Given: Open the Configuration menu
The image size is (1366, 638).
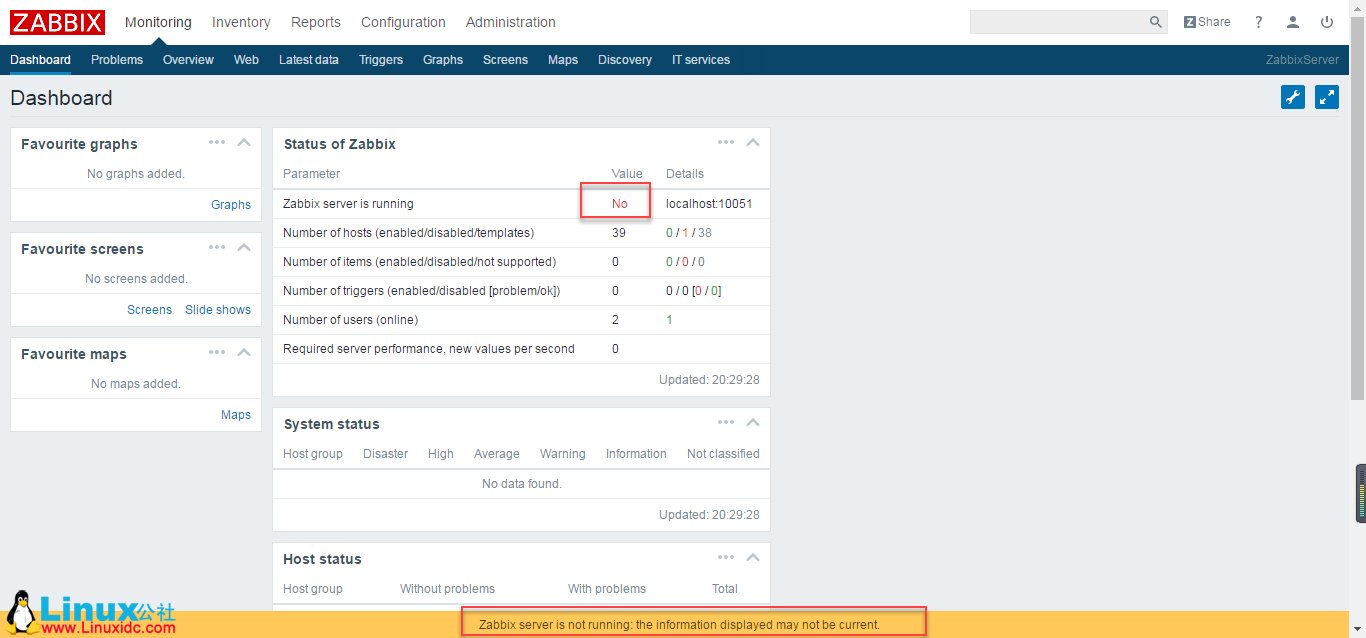Looking at the screenshot, I should (403, 21).
